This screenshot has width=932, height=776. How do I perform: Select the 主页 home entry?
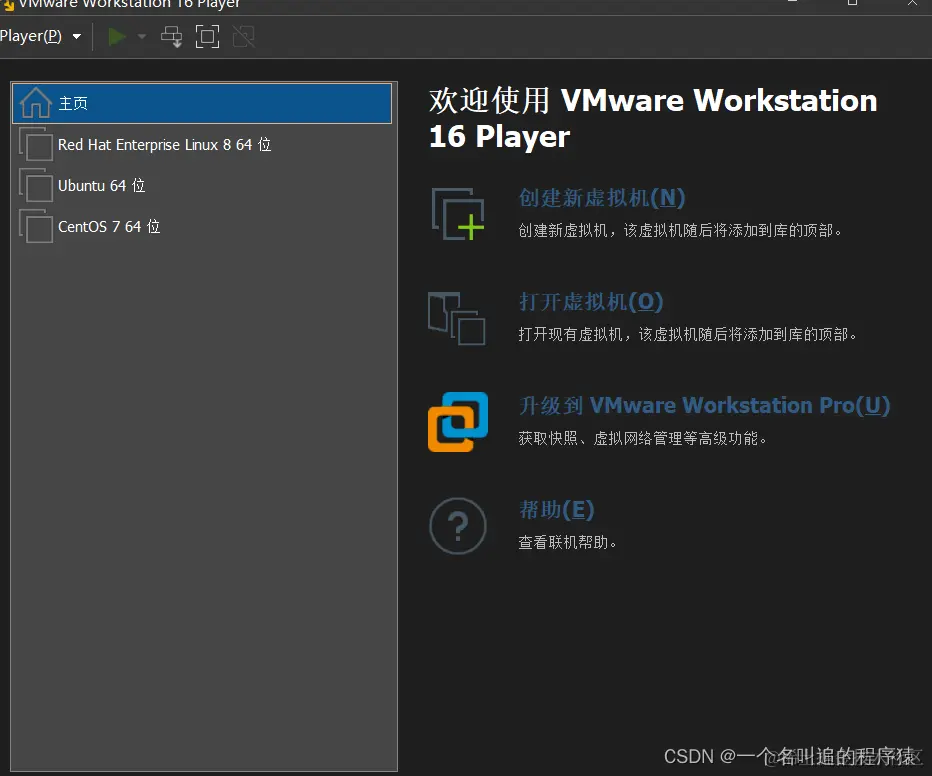(x=201, y=103)
